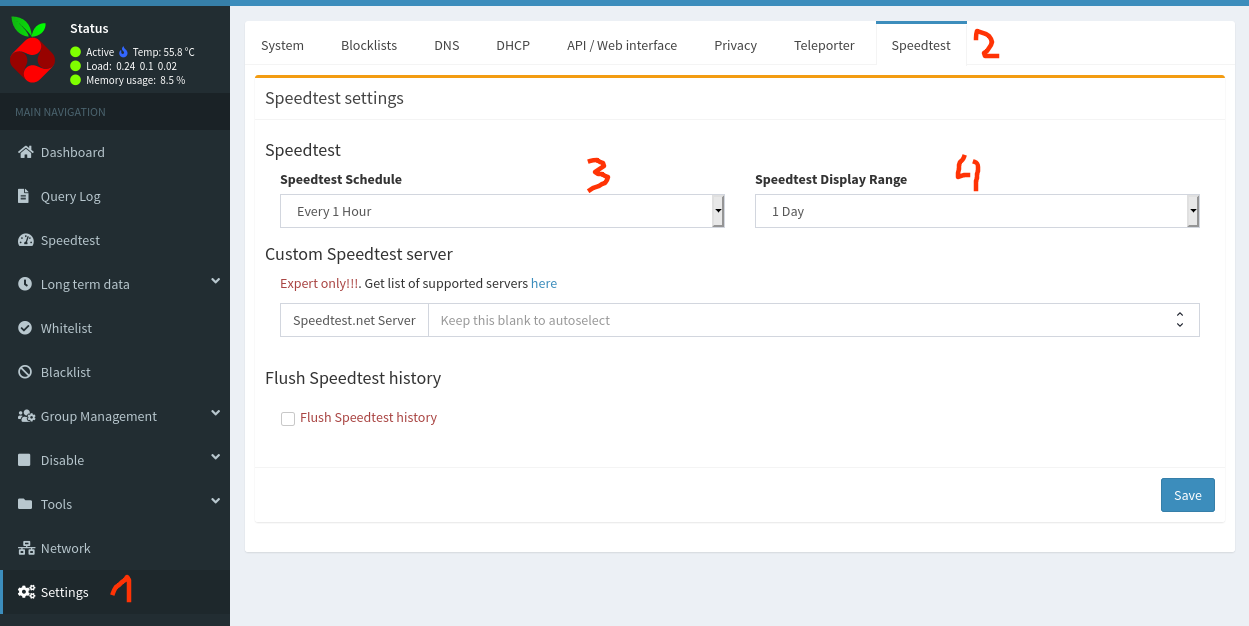Click the blue temperature droplet icon
1249x626 pixels.
[x=124, y=52]
